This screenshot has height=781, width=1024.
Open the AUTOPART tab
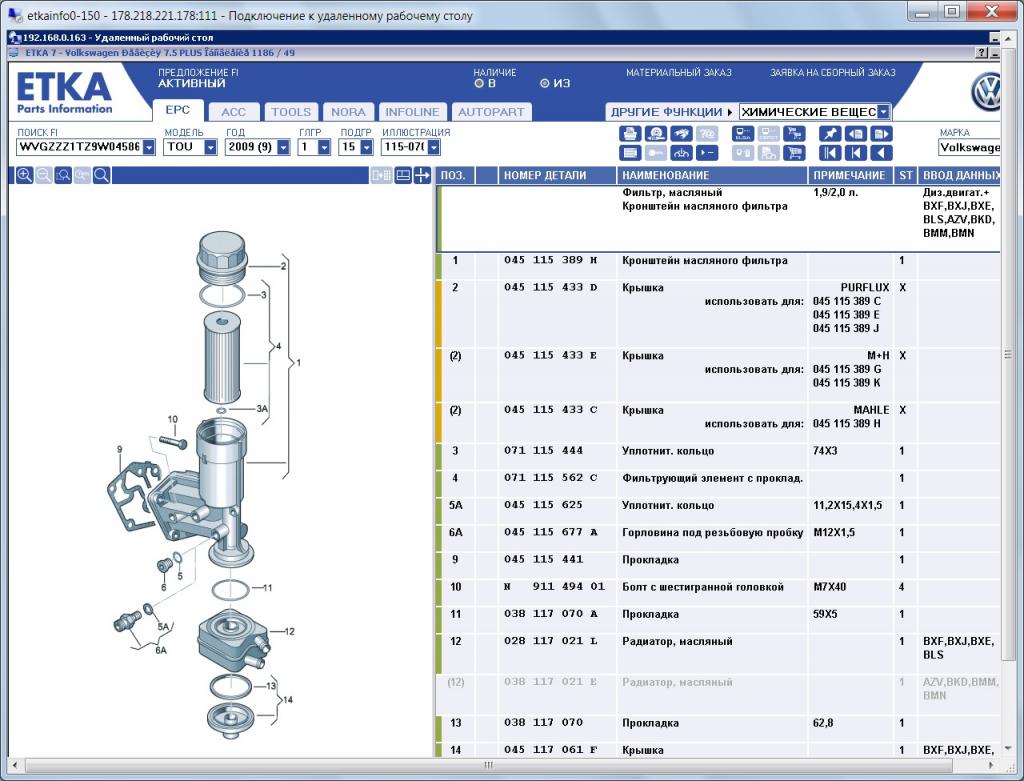pos(491,112)
